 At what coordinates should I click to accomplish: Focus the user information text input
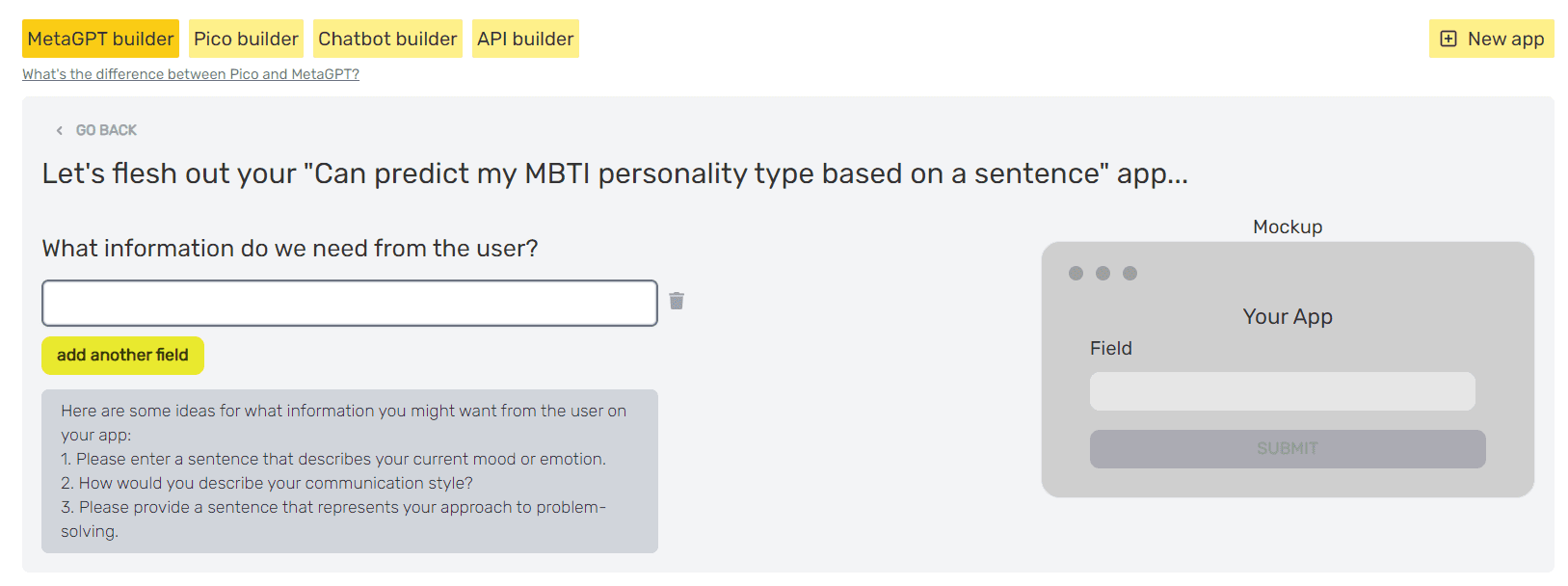[350, 304]
